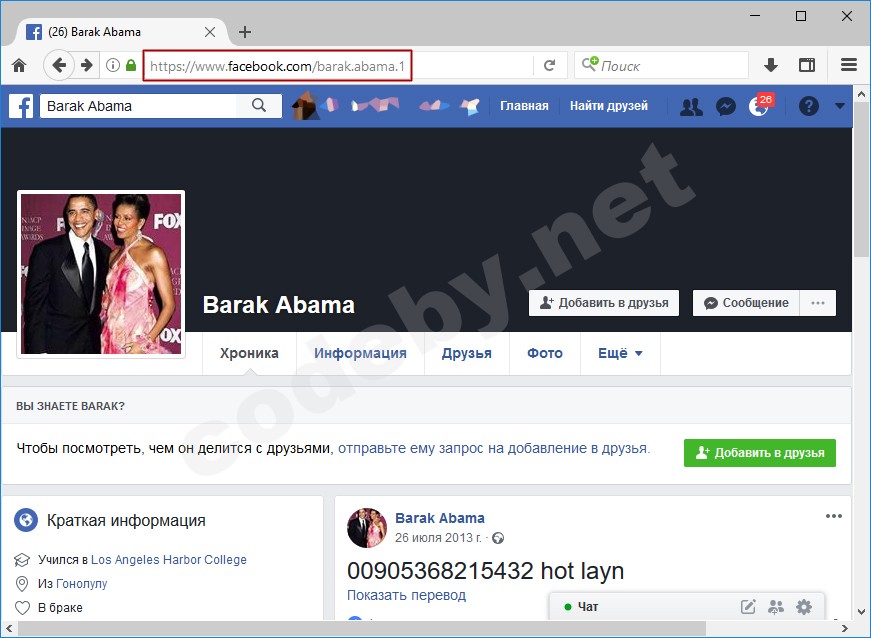
Task: Click the В браке relationship text
Action: coord(60,607)
